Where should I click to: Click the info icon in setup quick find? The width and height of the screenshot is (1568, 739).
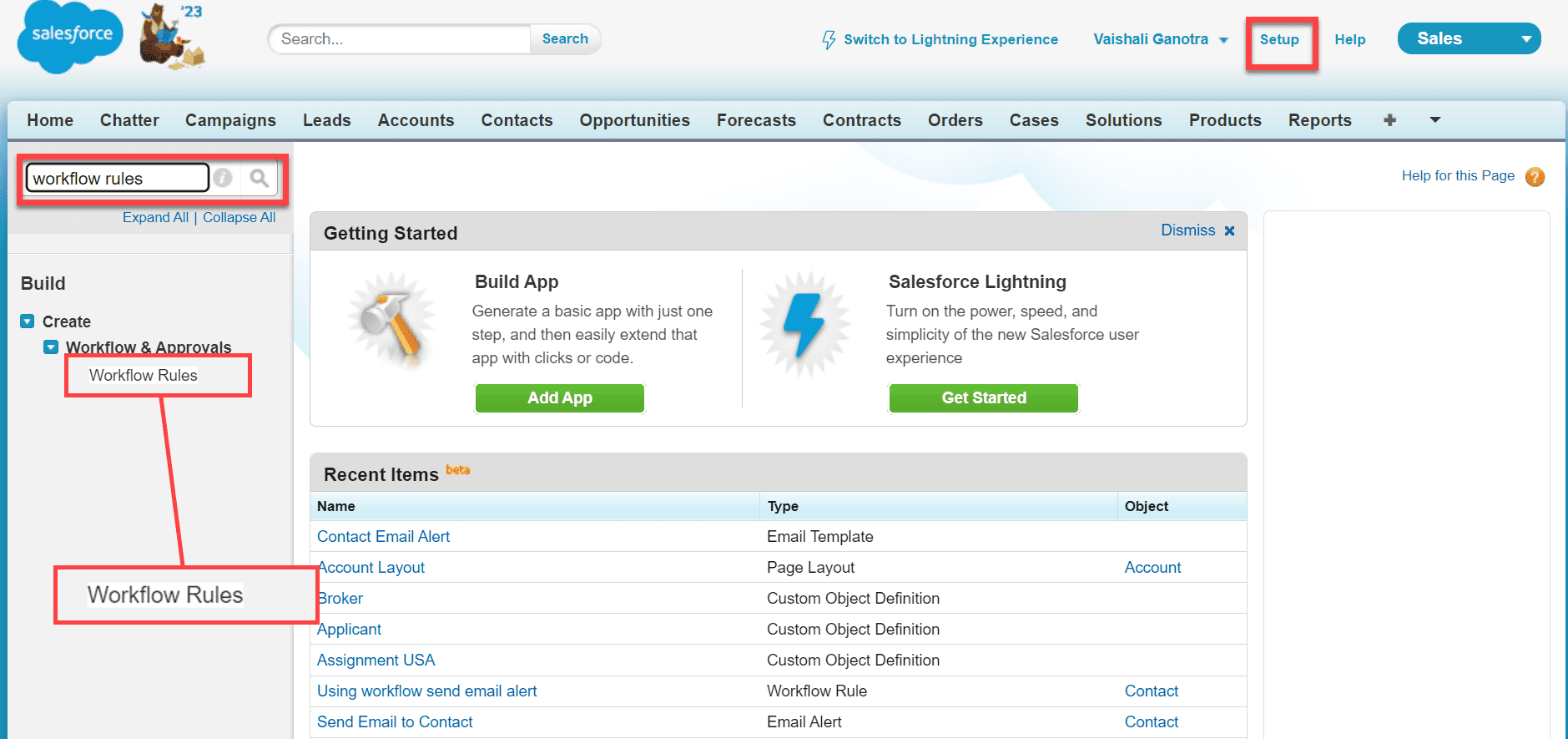pyautogui.click(x=223, y=178)
